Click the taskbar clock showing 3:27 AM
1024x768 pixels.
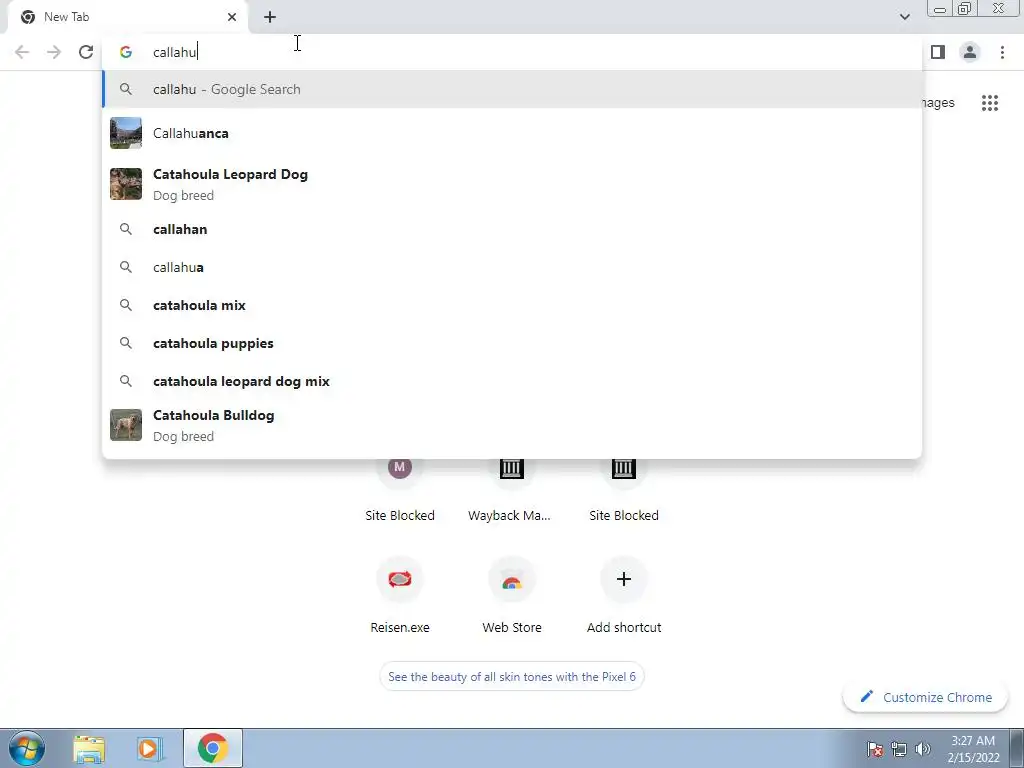tap(973, 749)
